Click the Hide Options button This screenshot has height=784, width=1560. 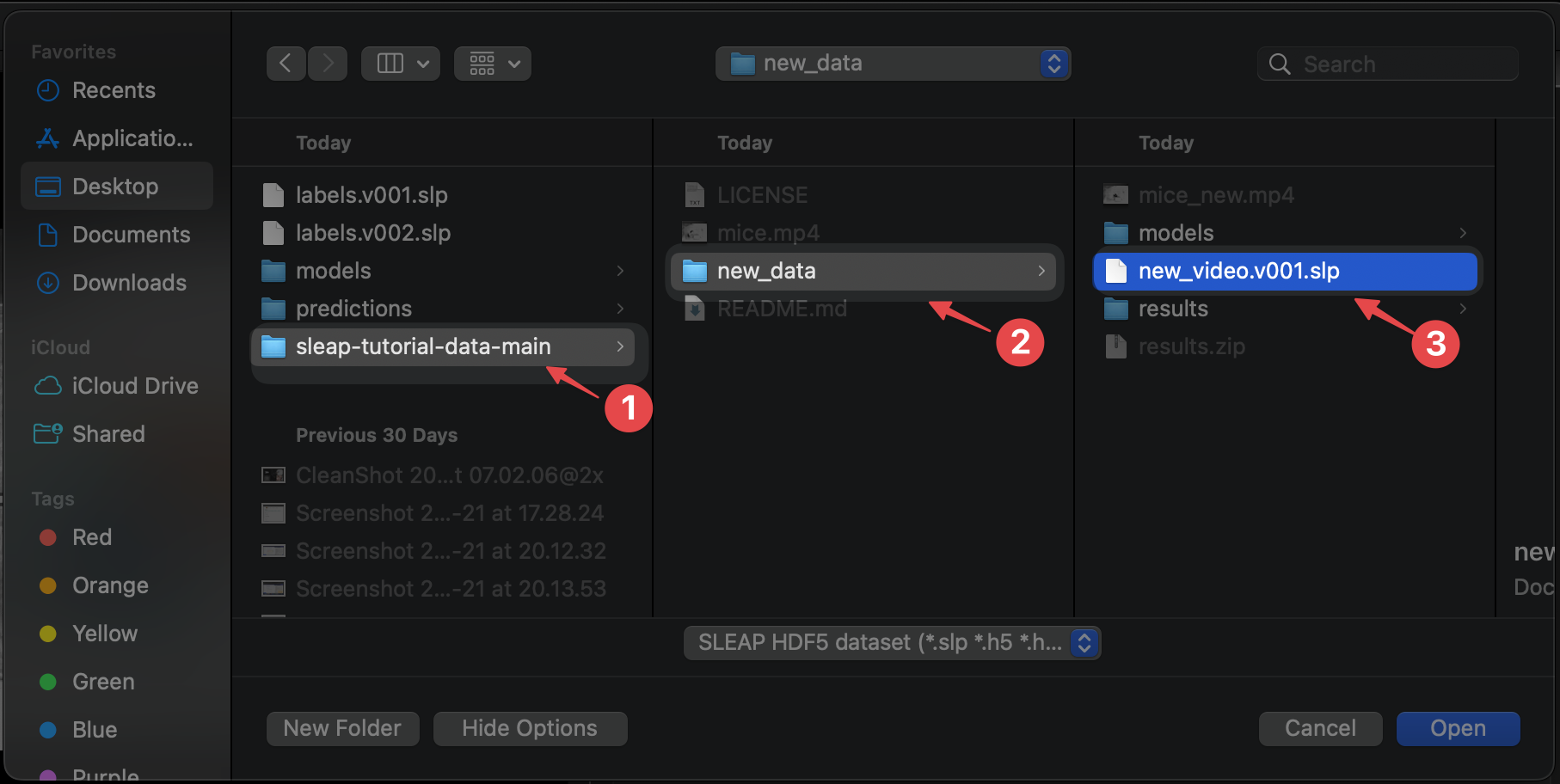(530, 729)
